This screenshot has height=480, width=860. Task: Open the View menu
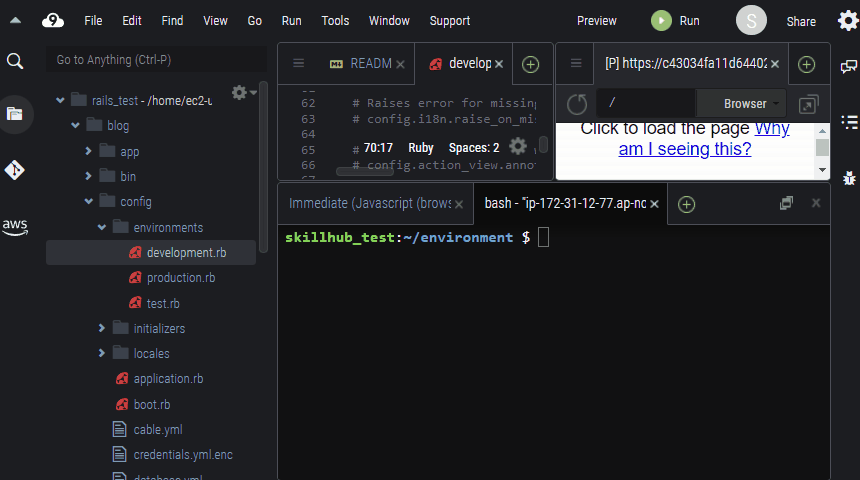click(215, 21)
